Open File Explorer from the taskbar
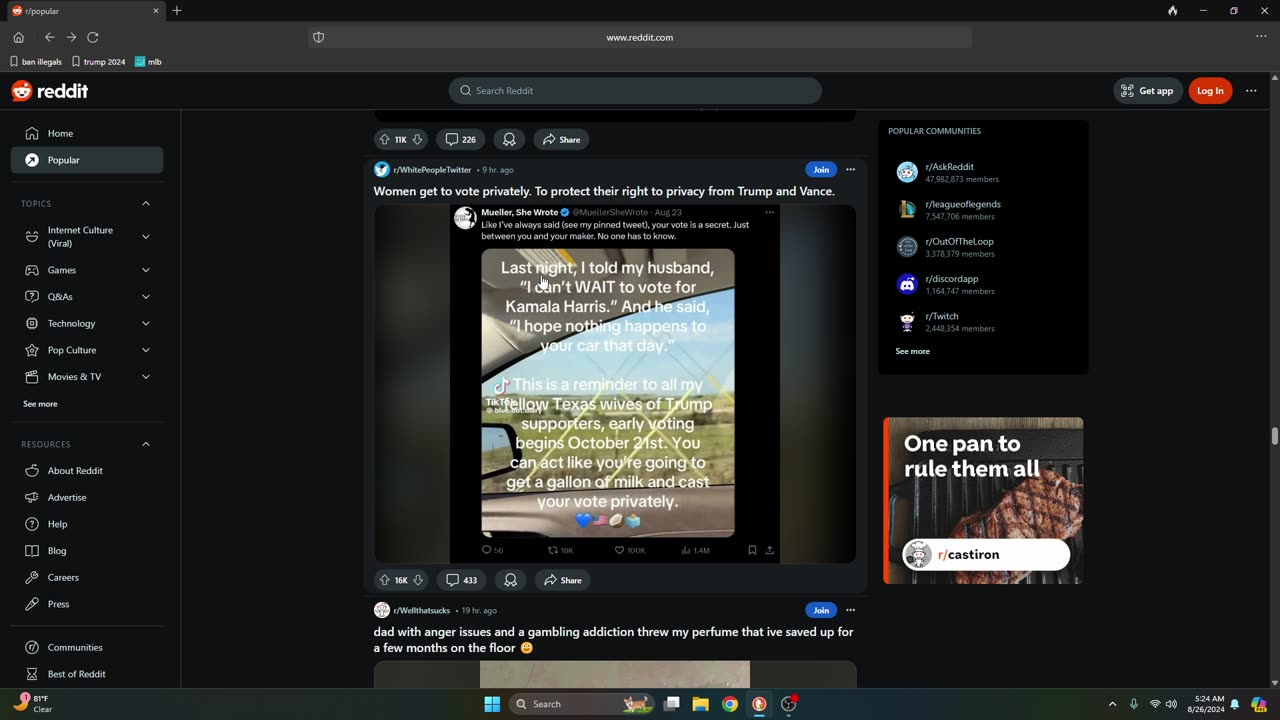The image size is (1280, 720). [x=701, y=704]
